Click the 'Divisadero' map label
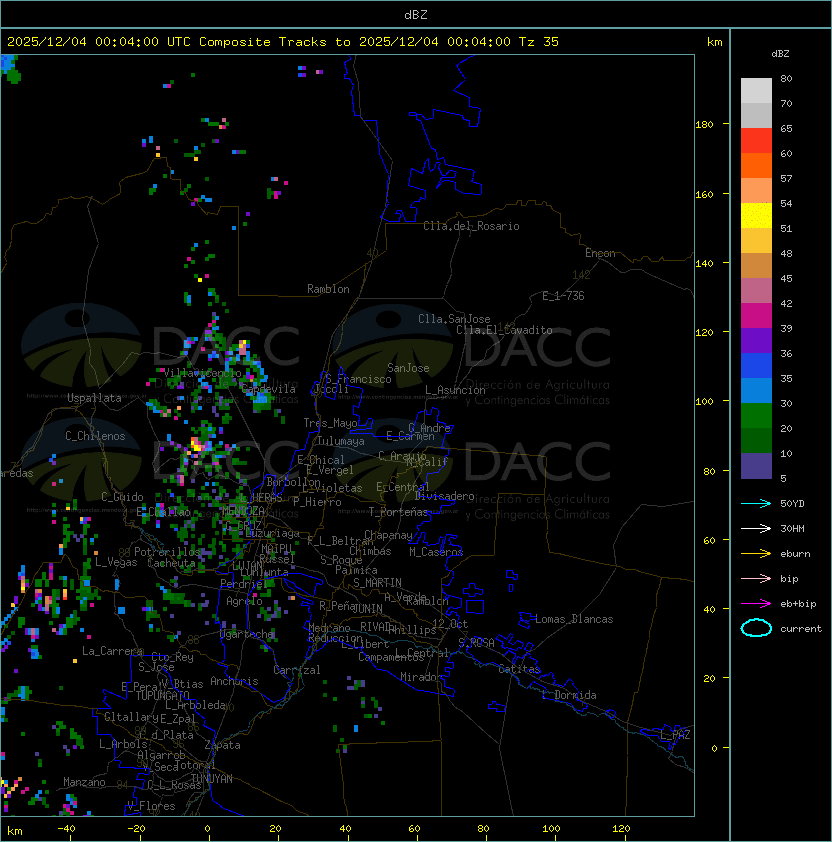The width and height of the screenshot is (832, 842). point(444,496)
